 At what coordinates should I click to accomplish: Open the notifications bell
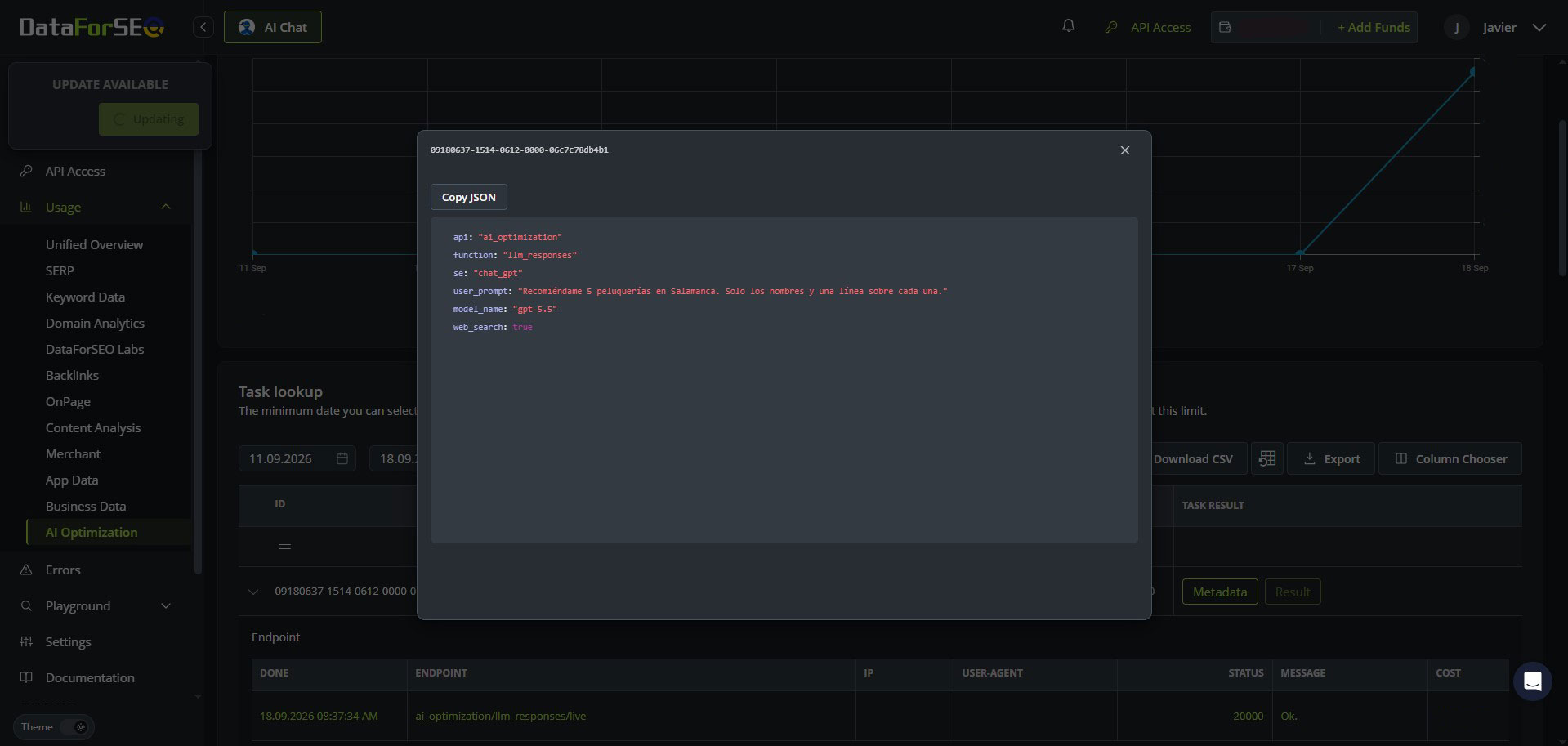pos(1068,26)
